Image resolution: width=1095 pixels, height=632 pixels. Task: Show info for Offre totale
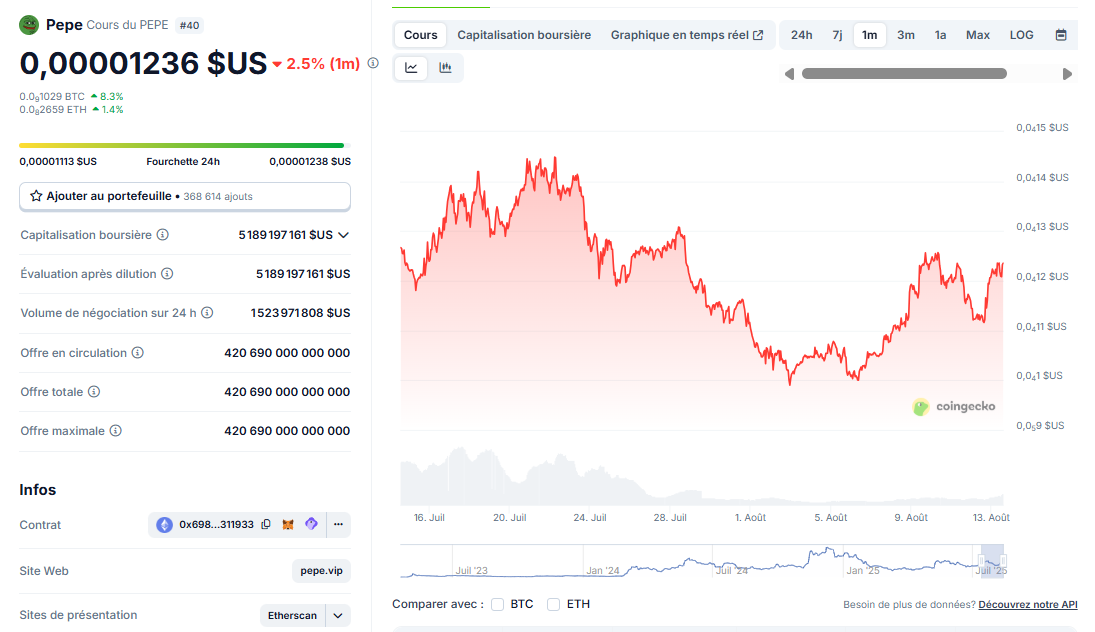(x=94, y=392)
